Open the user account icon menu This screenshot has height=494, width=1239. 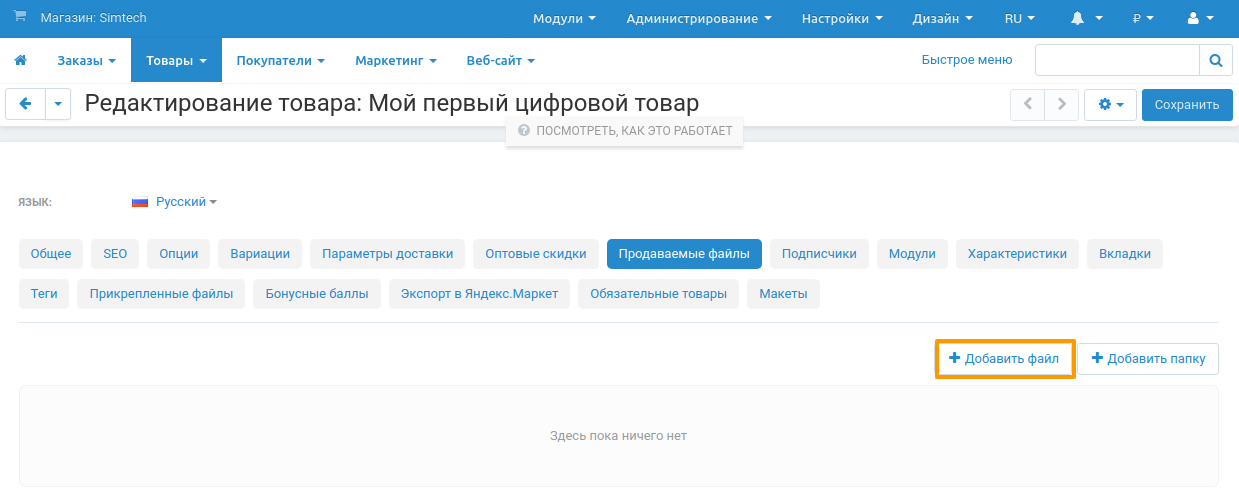(x=1200, y=19)
